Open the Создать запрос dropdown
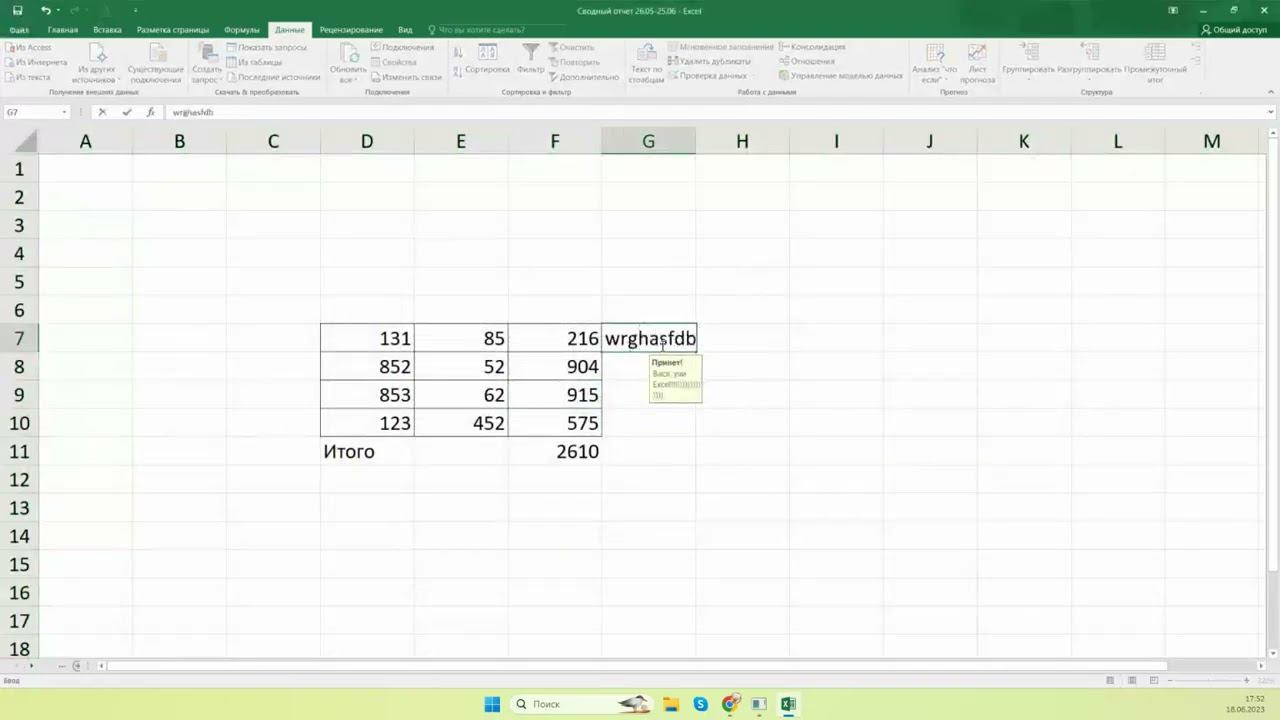Viewport: 1280px width, 720px height. click(x=207, y=63)
